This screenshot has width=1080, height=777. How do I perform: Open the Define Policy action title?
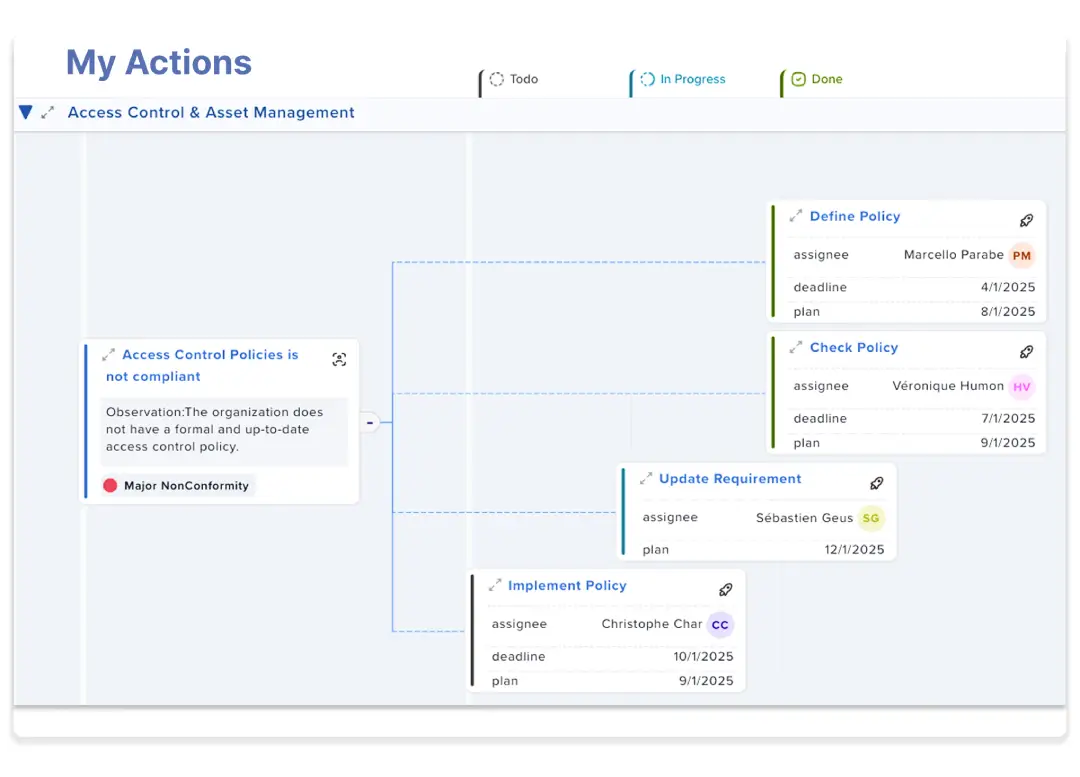pyautogui.click(x=854, y=216)
